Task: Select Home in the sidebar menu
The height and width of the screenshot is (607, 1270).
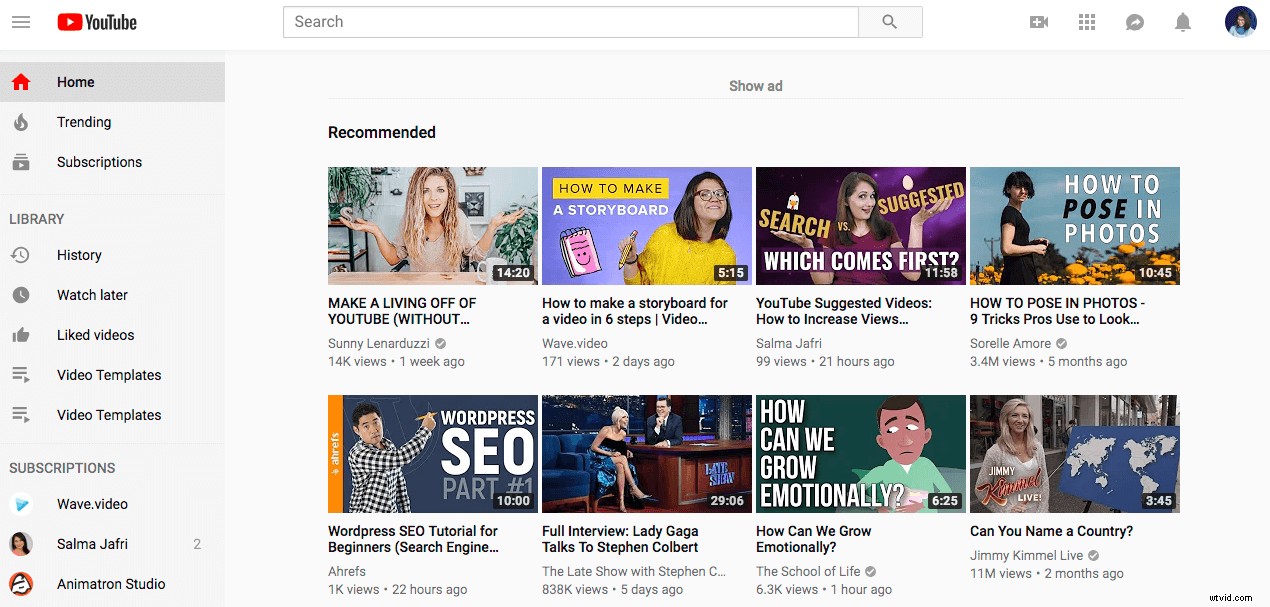Action: point(75,82)
